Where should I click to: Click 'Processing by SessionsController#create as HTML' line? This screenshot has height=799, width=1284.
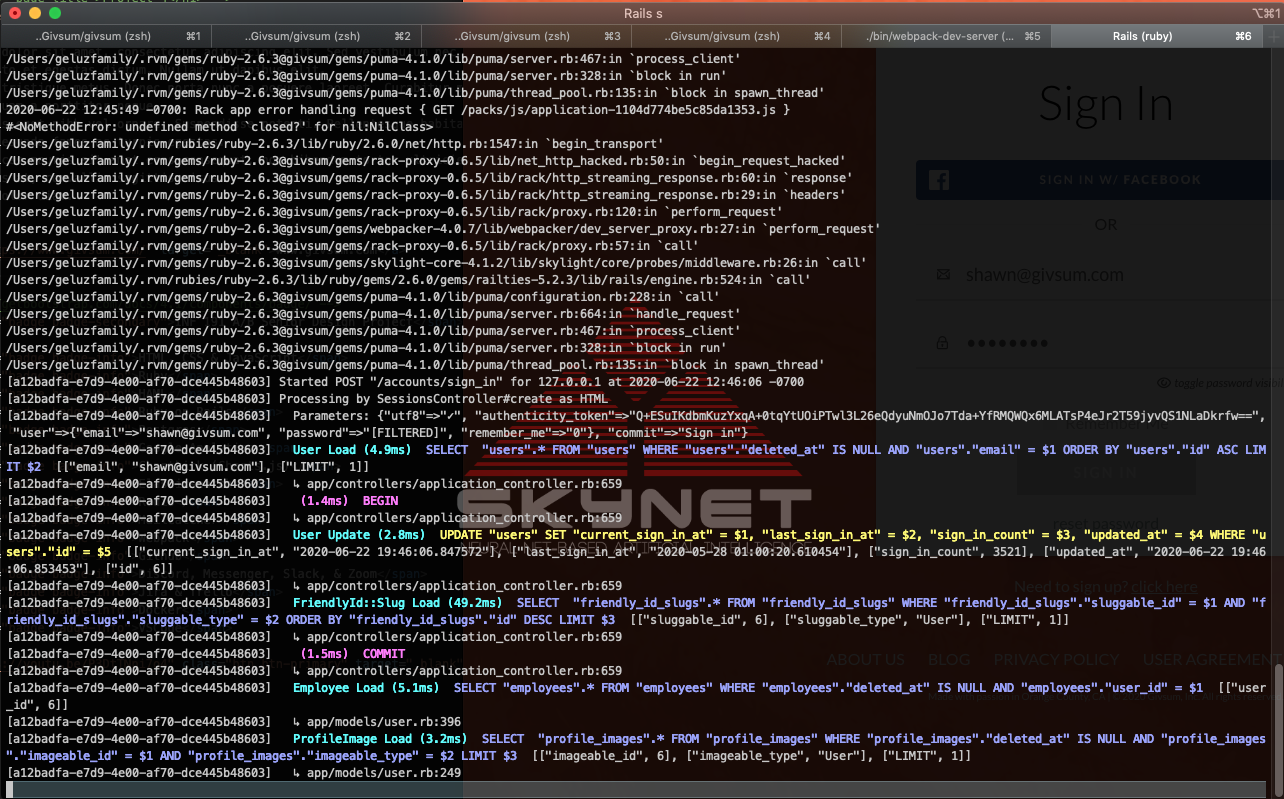443,399
